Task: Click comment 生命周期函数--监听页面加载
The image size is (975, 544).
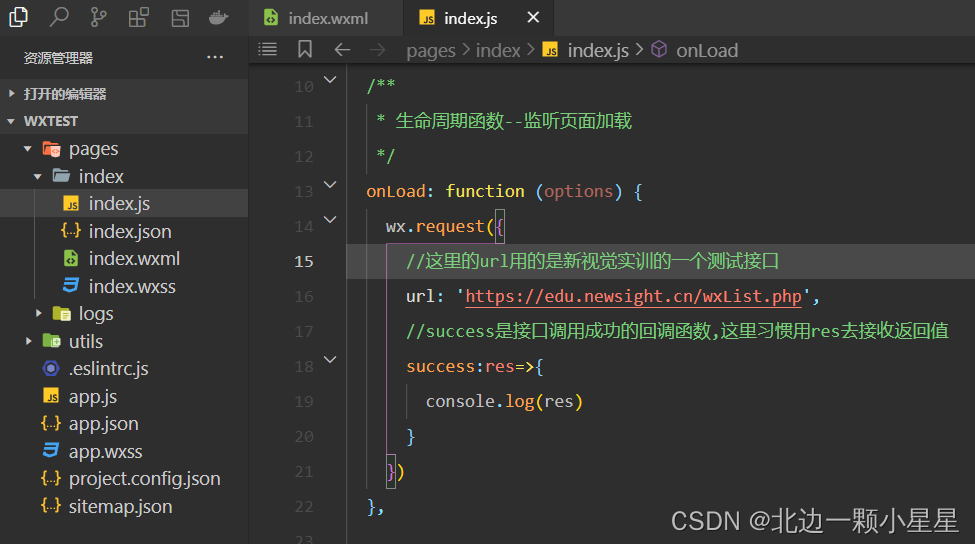Action: (514, 121)
